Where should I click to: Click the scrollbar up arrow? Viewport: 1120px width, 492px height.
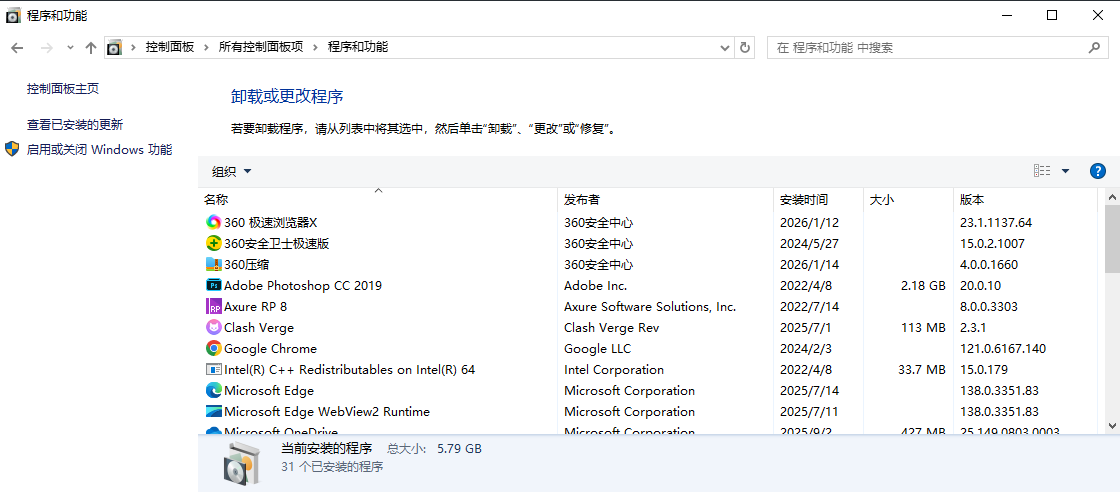pyautogui.click(x=1112, y=196)
